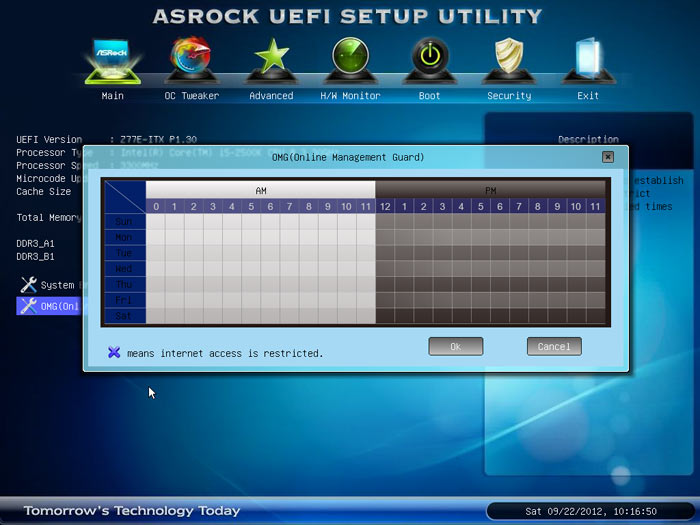
Task: Select the AM header in schedule
Action: point(261,190)
